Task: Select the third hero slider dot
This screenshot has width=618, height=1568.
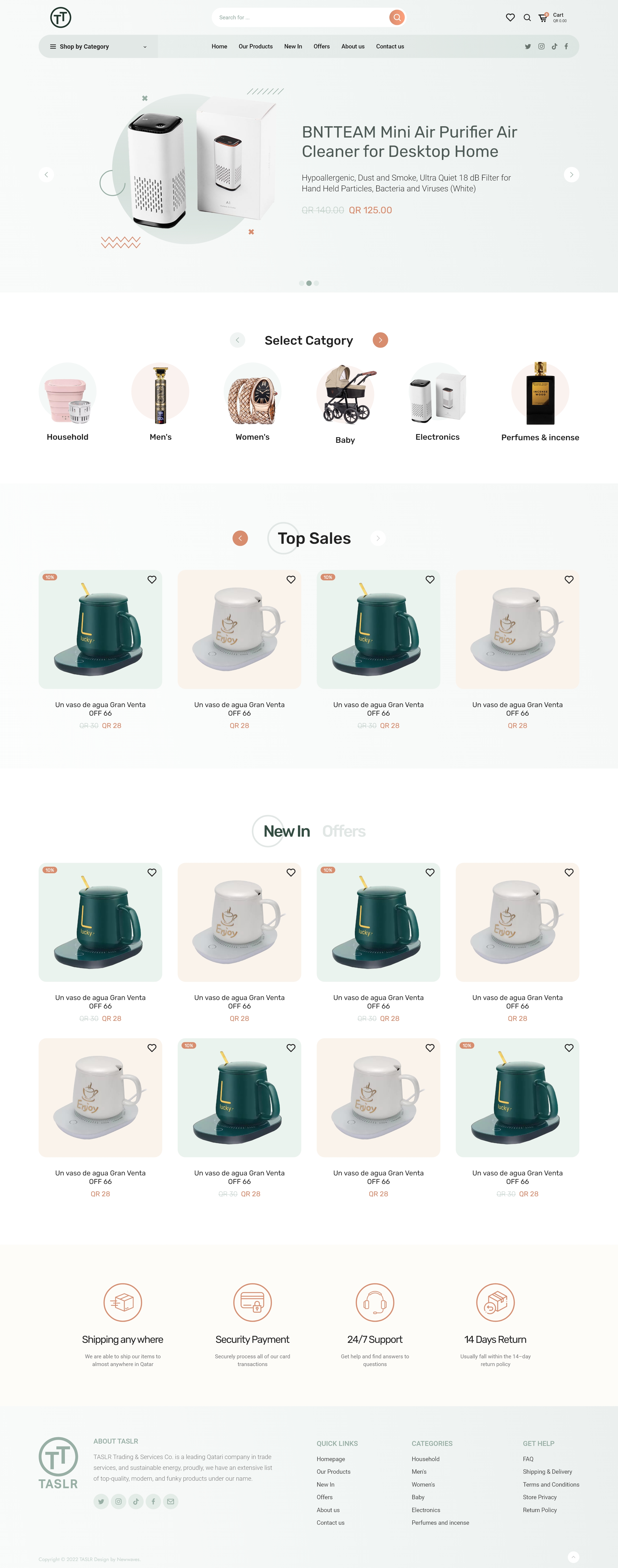Action: [316, 283]
